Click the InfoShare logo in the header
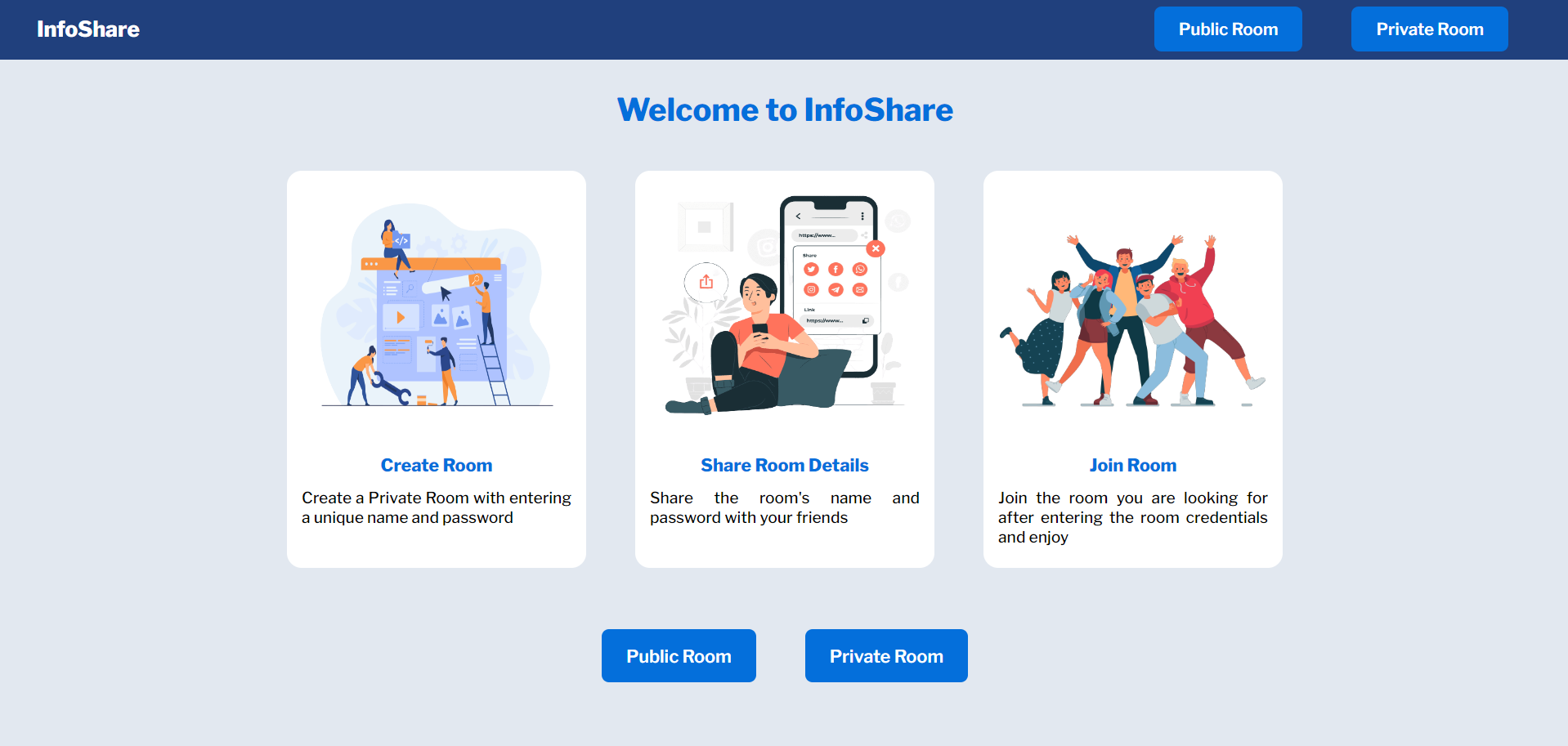This screenshot has height=746, width=1568. 88,29
